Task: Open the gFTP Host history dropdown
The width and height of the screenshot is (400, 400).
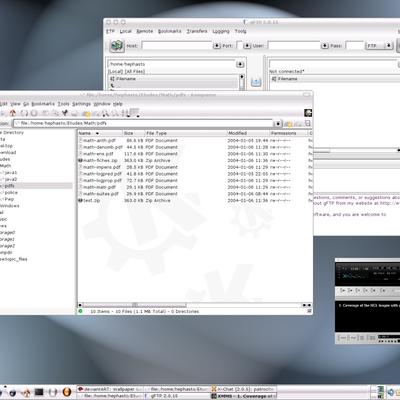Action: pyautogui.click(x=217, y=46)
